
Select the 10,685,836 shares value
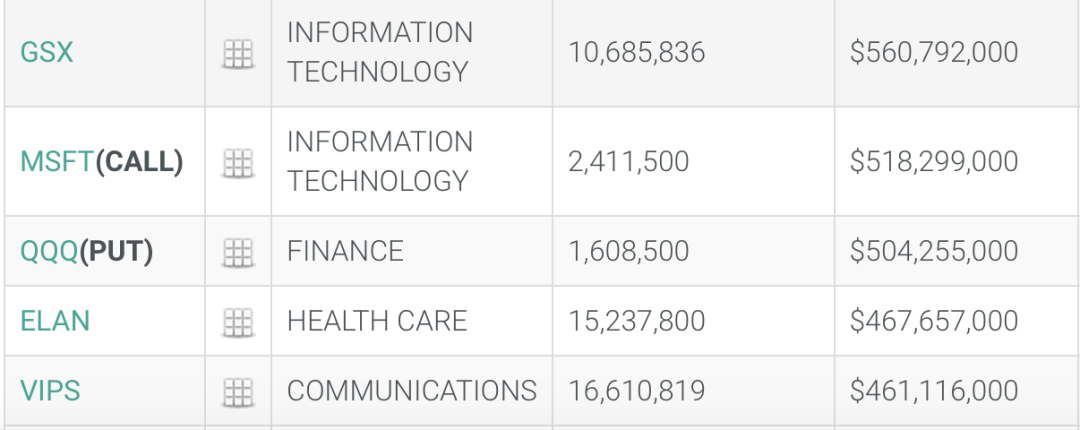pos(637,52)
